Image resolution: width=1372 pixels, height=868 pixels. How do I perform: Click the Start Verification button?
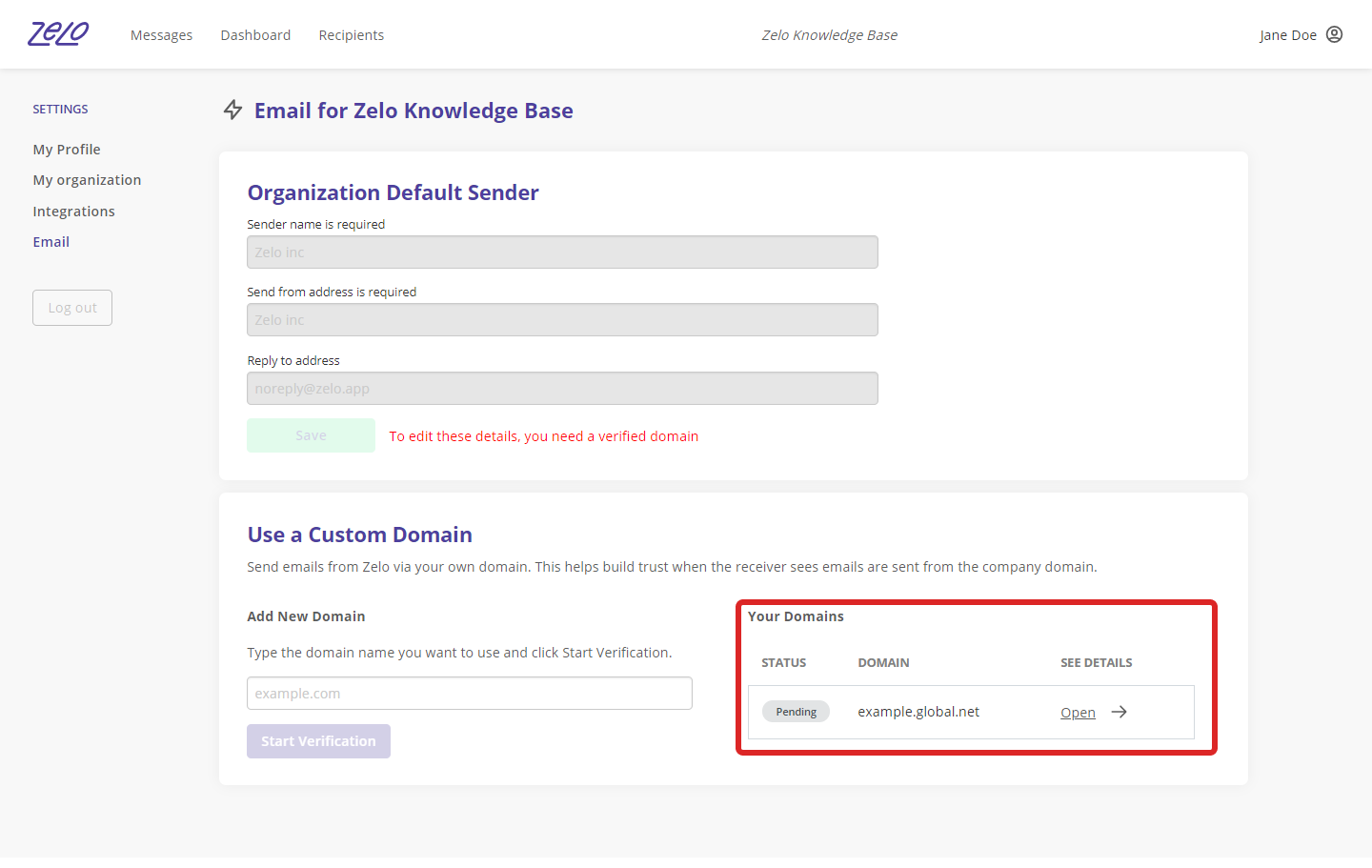(x=318, y=741)
